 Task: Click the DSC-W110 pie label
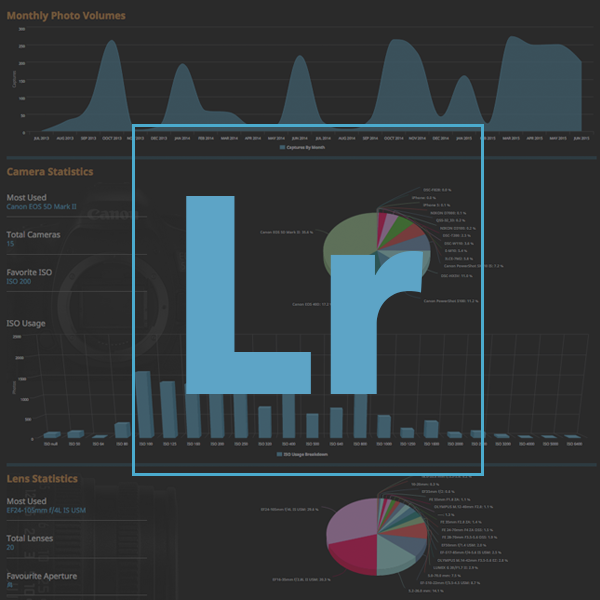pos(459,243)
